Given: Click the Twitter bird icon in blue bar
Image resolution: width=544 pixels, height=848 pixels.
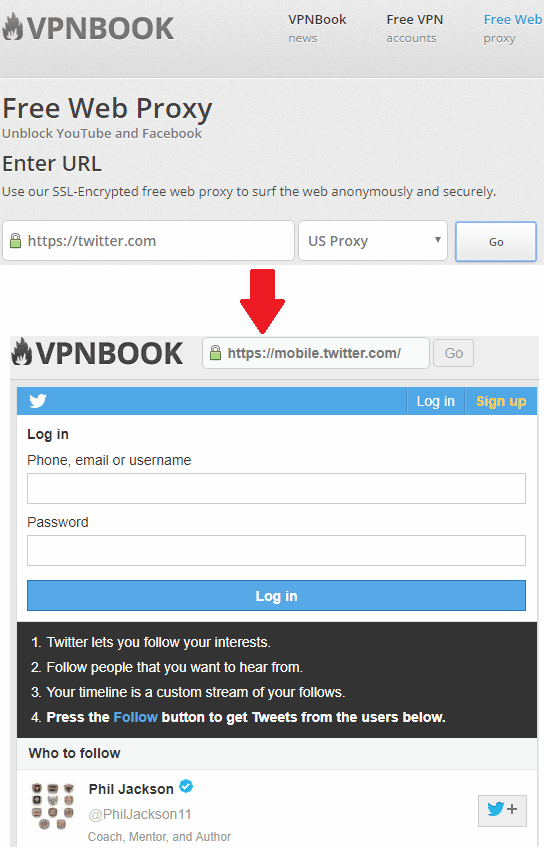Looking at the screenshot, I should click(x=38, y=401).
